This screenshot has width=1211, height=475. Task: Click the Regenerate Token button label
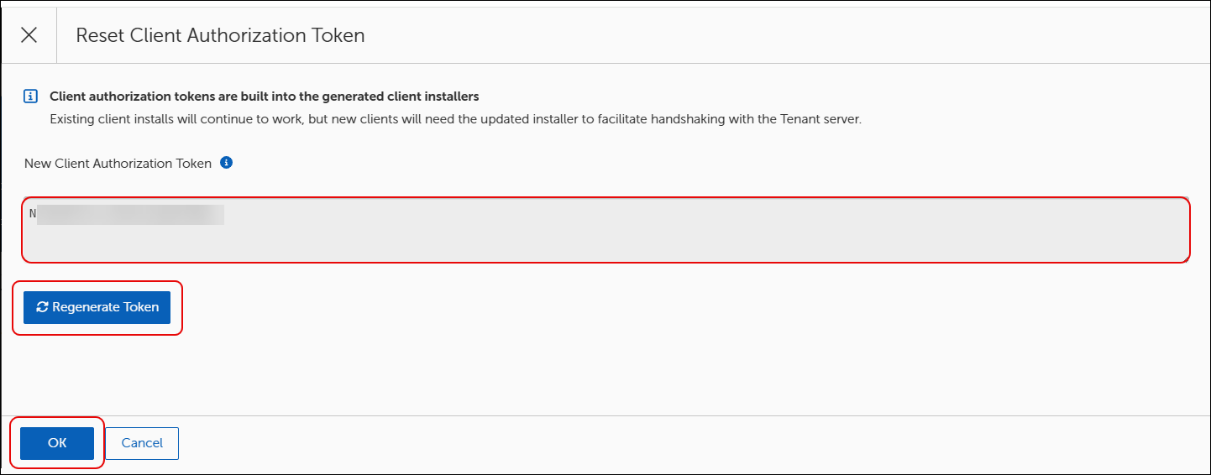tap(105, 307)
